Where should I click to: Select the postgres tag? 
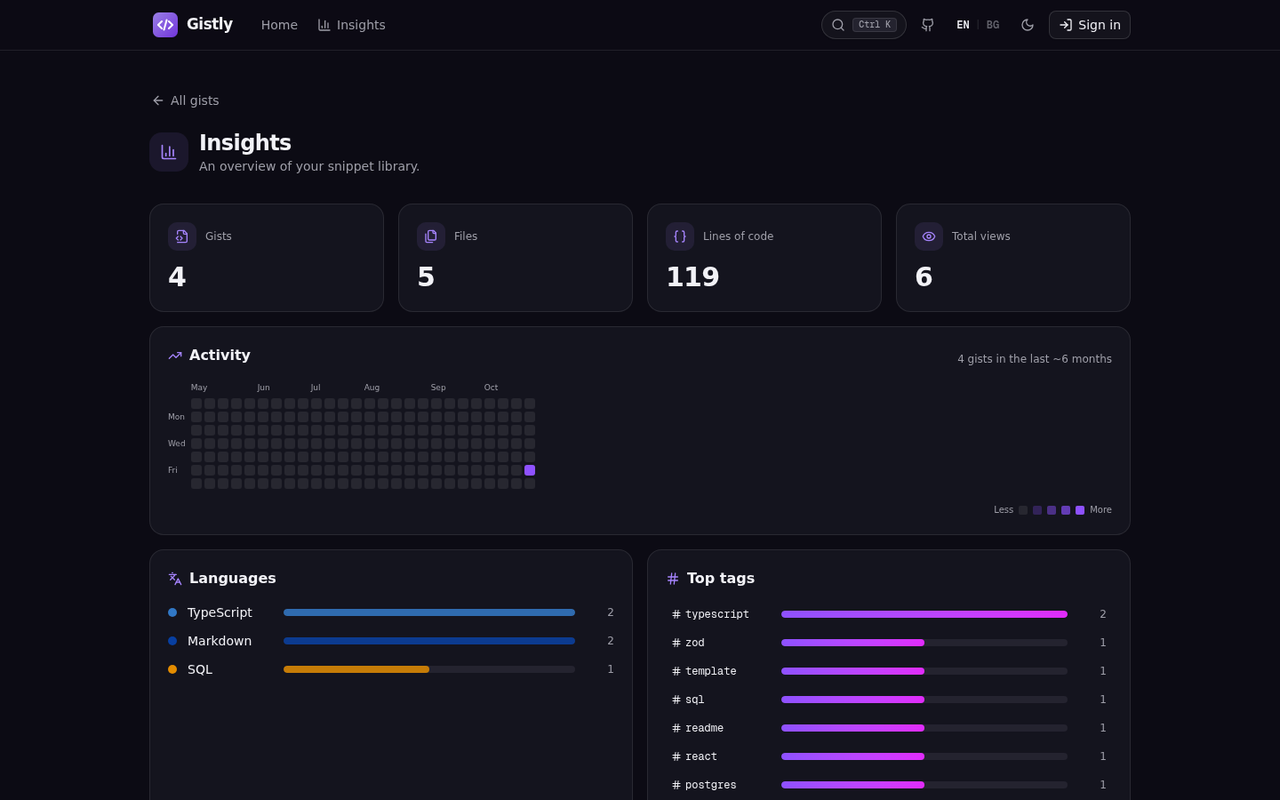pyautogui.click(x=705, y=785)
